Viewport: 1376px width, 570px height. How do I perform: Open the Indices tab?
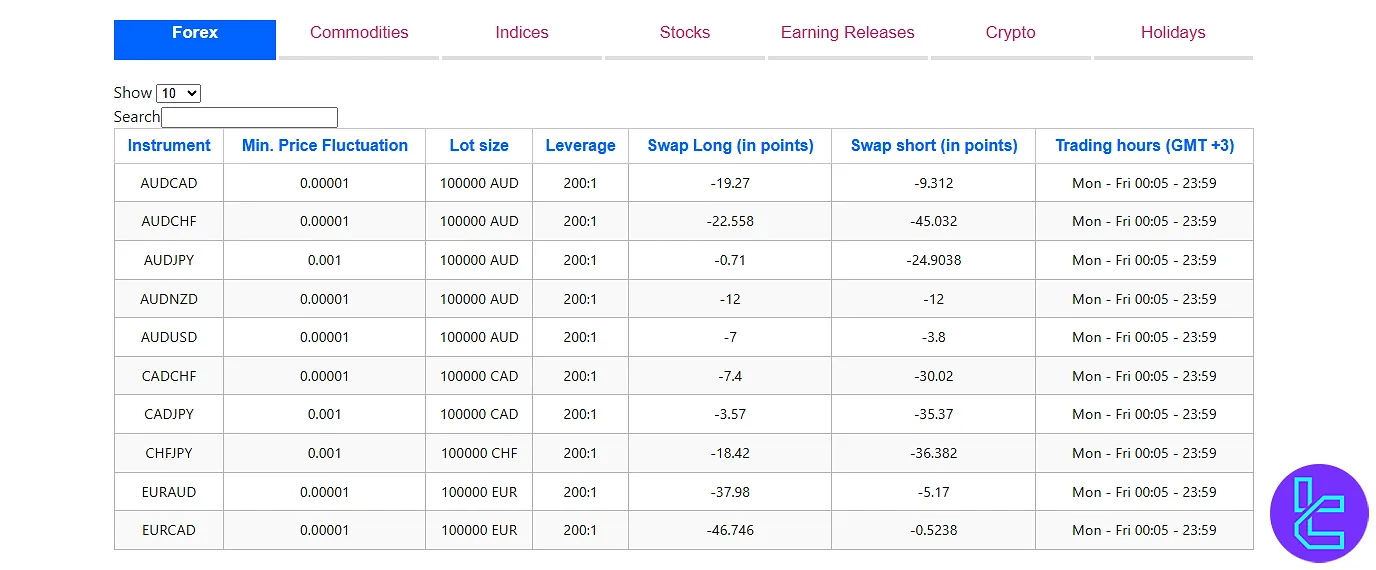pyautogui.click(x=522, y=33)
